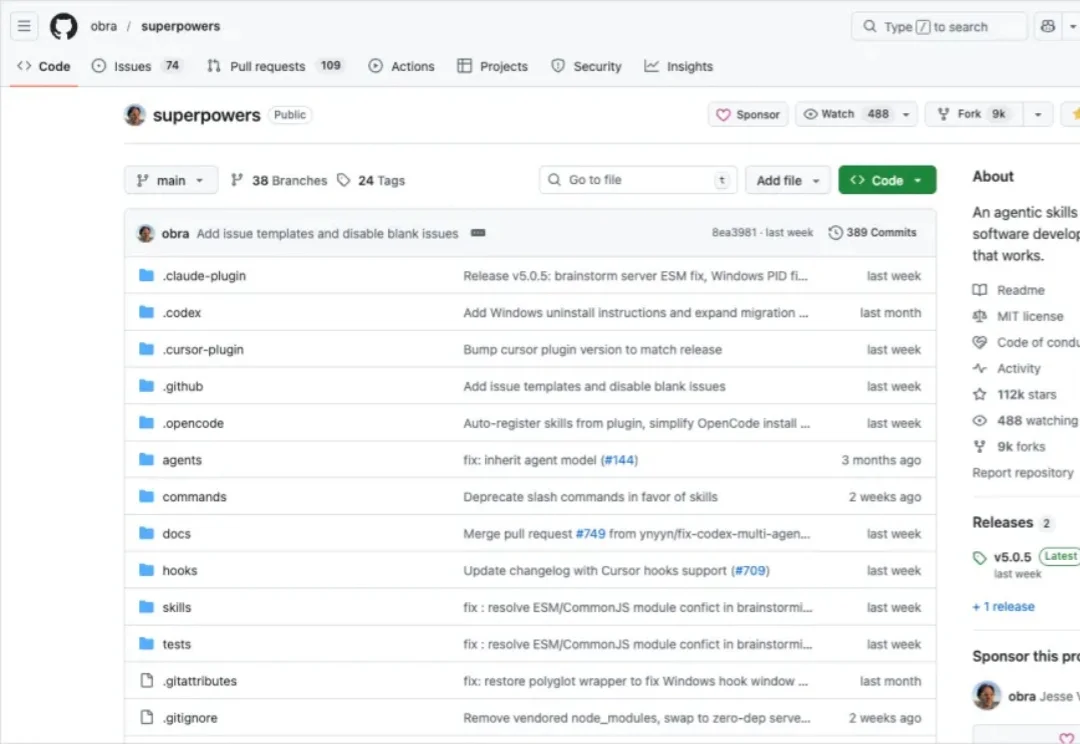Open the .claude-plugin folder
Viewport: 1080px width, 744px height.
204,276
